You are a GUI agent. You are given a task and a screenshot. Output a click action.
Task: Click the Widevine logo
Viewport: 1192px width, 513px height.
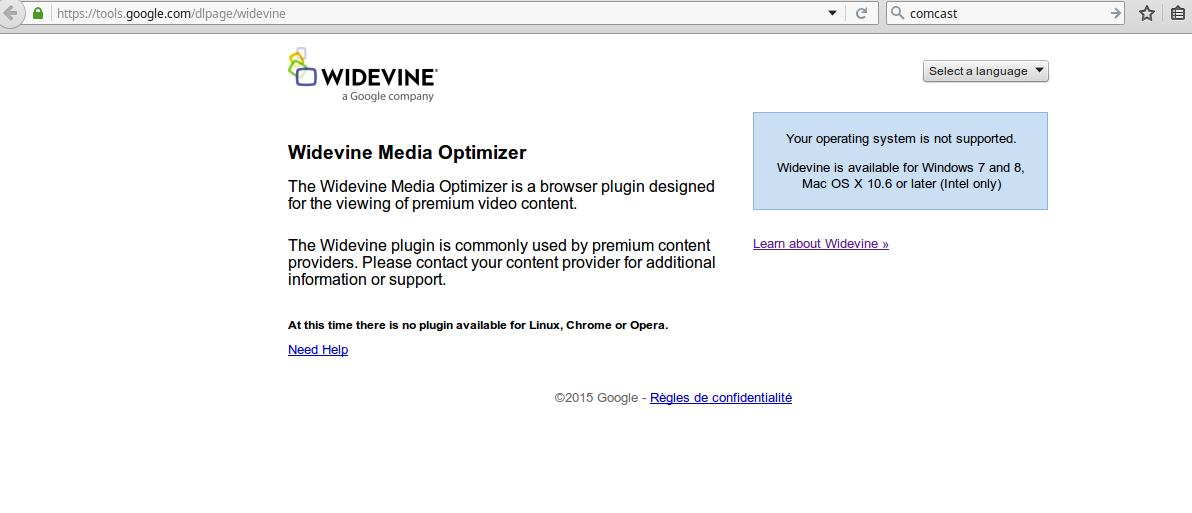(x=362, y=74)
